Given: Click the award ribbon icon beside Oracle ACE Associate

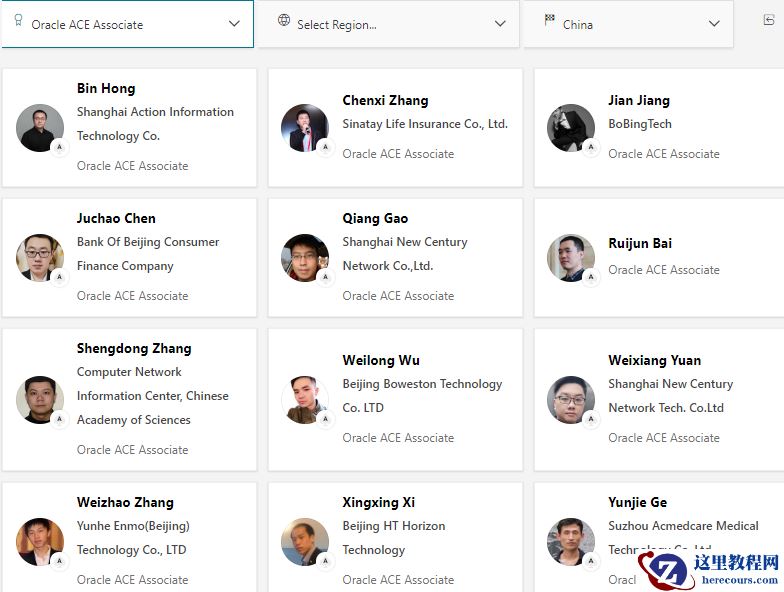Looking at the screenshot, I should coord(18,21).
